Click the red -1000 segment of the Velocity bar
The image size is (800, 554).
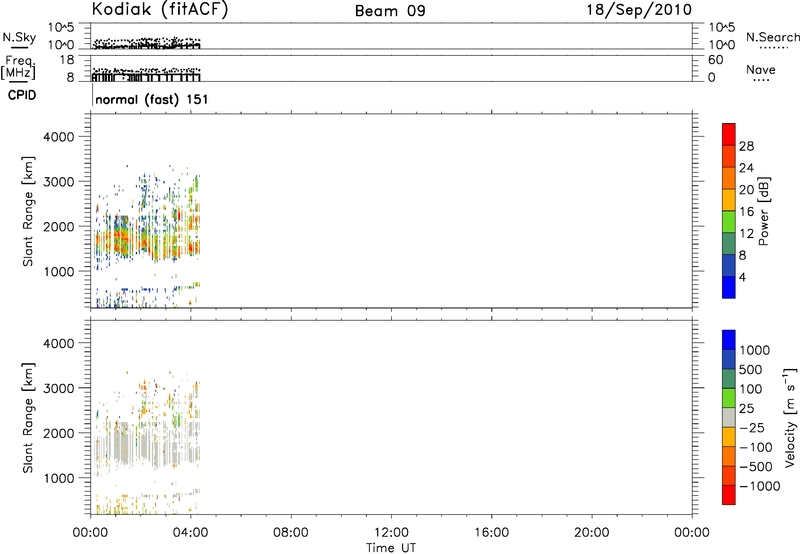coord(729,495)
